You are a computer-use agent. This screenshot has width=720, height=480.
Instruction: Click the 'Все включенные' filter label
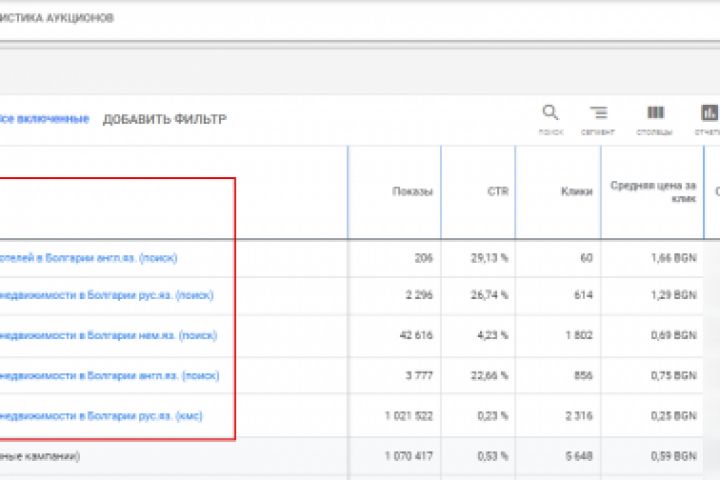click(44, 119)
